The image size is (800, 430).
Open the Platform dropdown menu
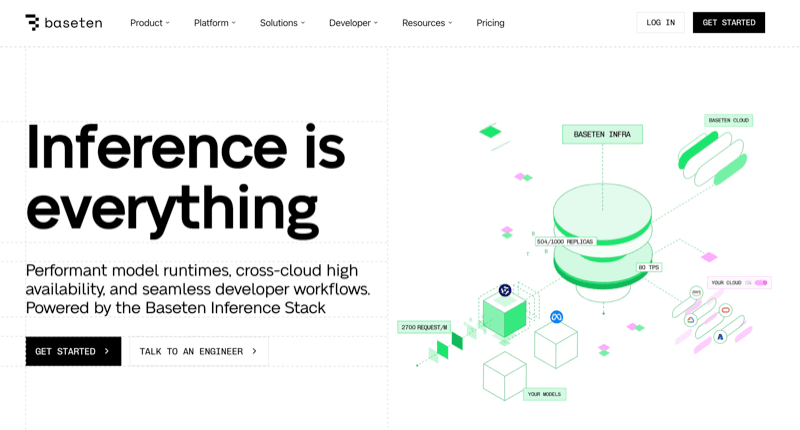(x=215, y=22)
